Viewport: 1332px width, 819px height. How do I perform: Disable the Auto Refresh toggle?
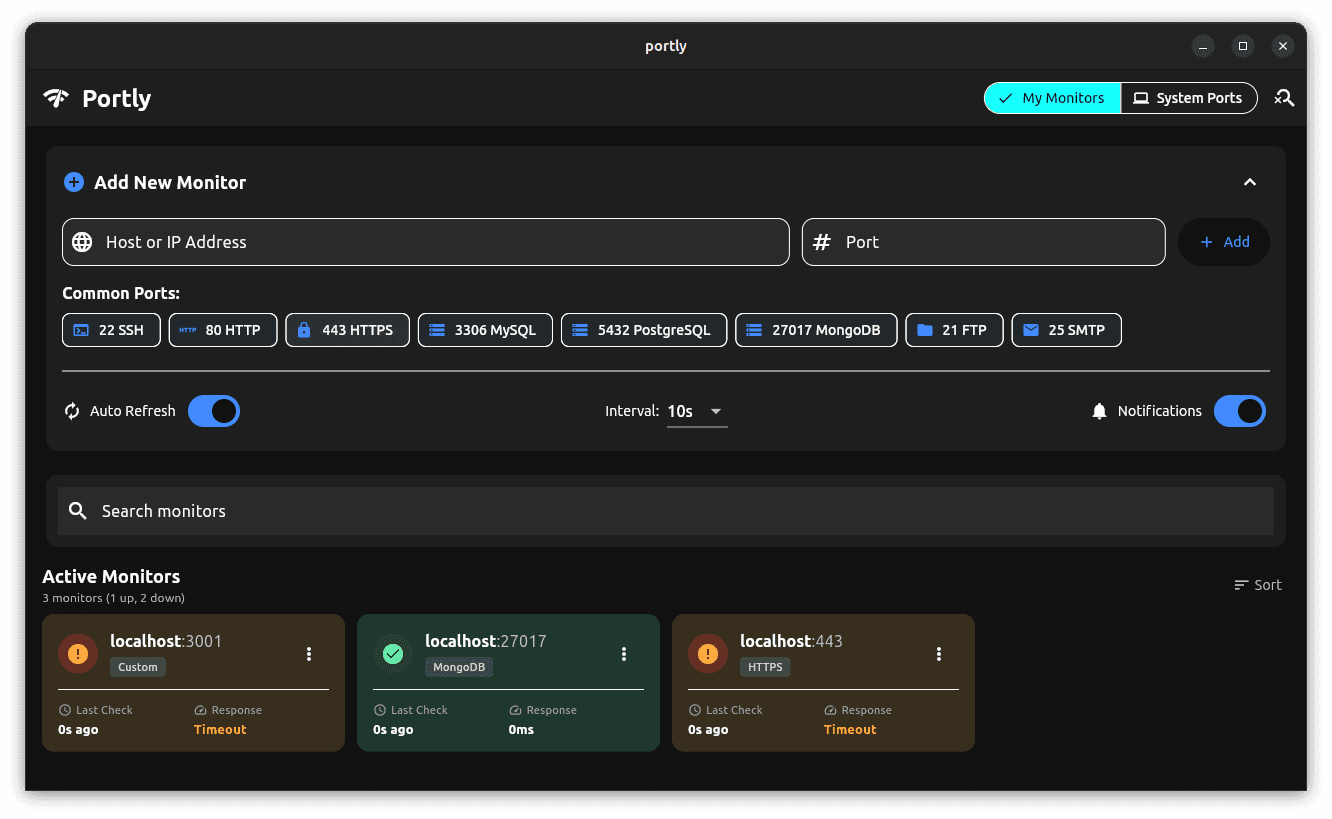[x=214, y=411]
